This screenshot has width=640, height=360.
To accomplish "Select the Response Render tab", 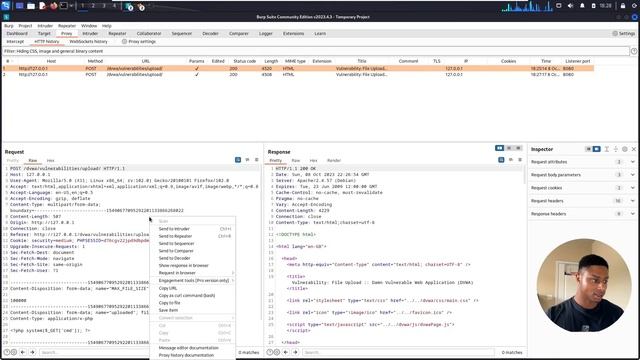I will pos(334,160).
